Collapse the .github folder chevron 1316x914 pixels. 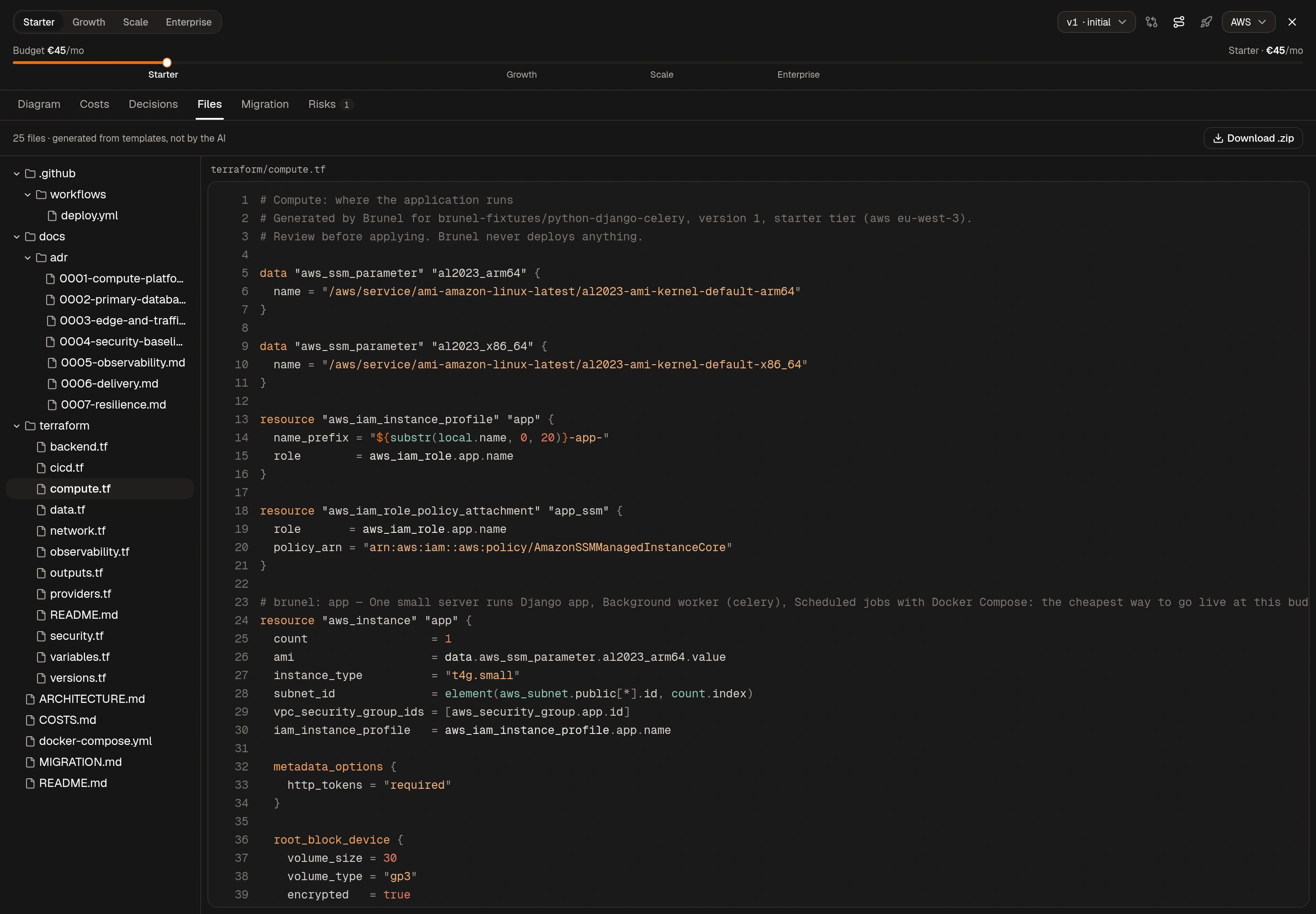click(16, 174)
